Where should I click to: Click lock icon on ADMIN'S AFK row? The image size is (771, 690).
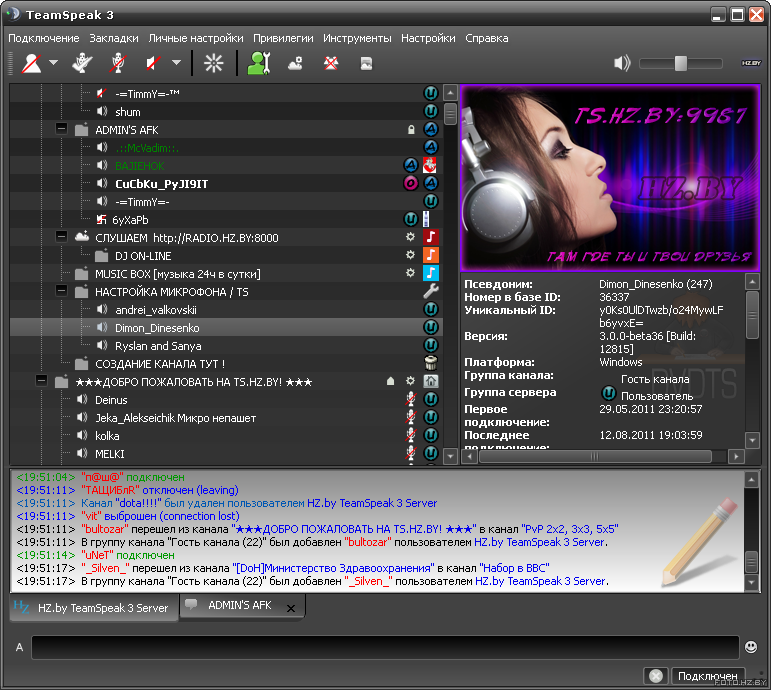click(411, 130)
